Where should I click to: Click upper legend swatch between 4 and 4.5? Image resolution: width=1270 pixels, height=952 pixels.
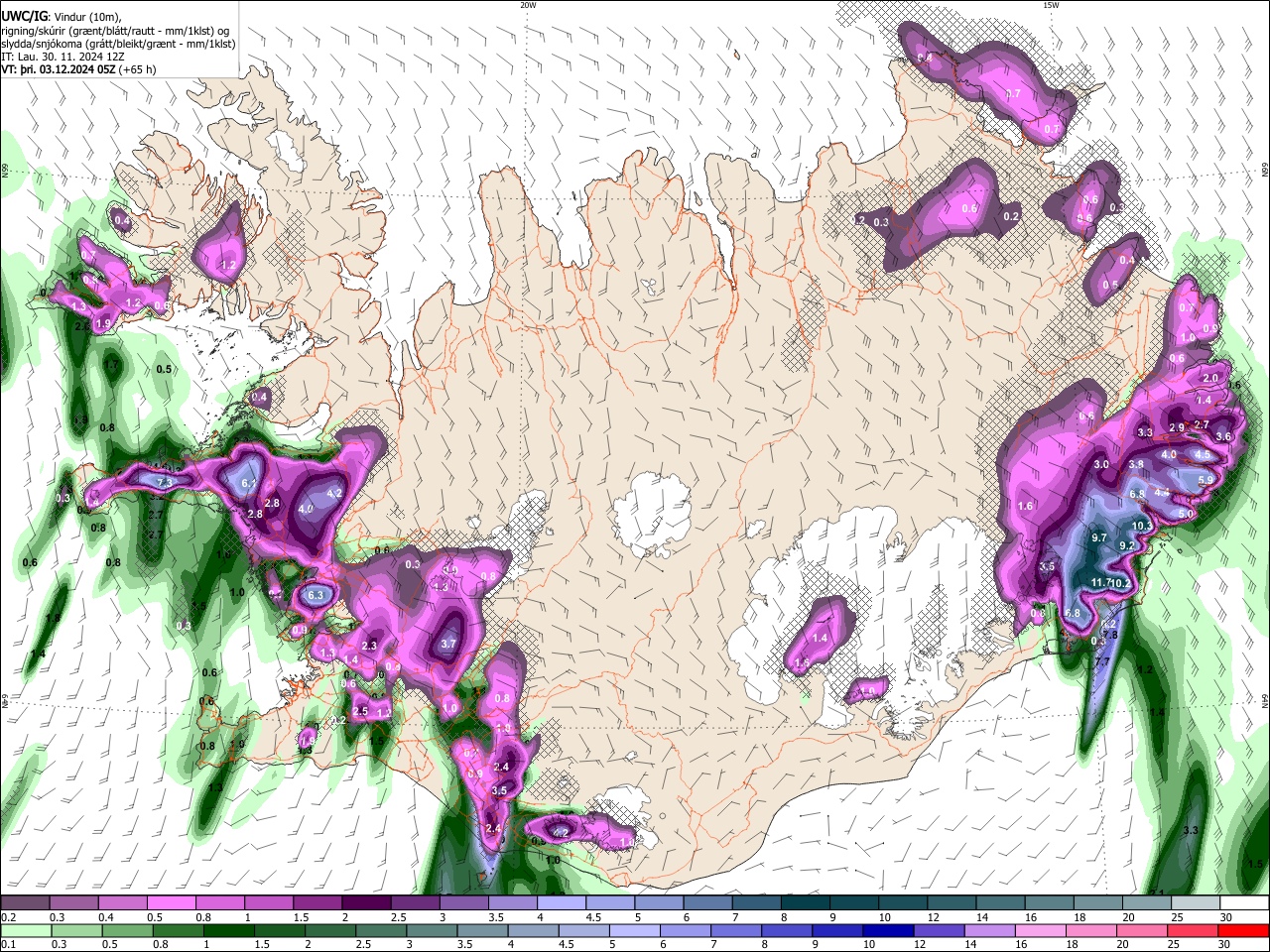560,903
